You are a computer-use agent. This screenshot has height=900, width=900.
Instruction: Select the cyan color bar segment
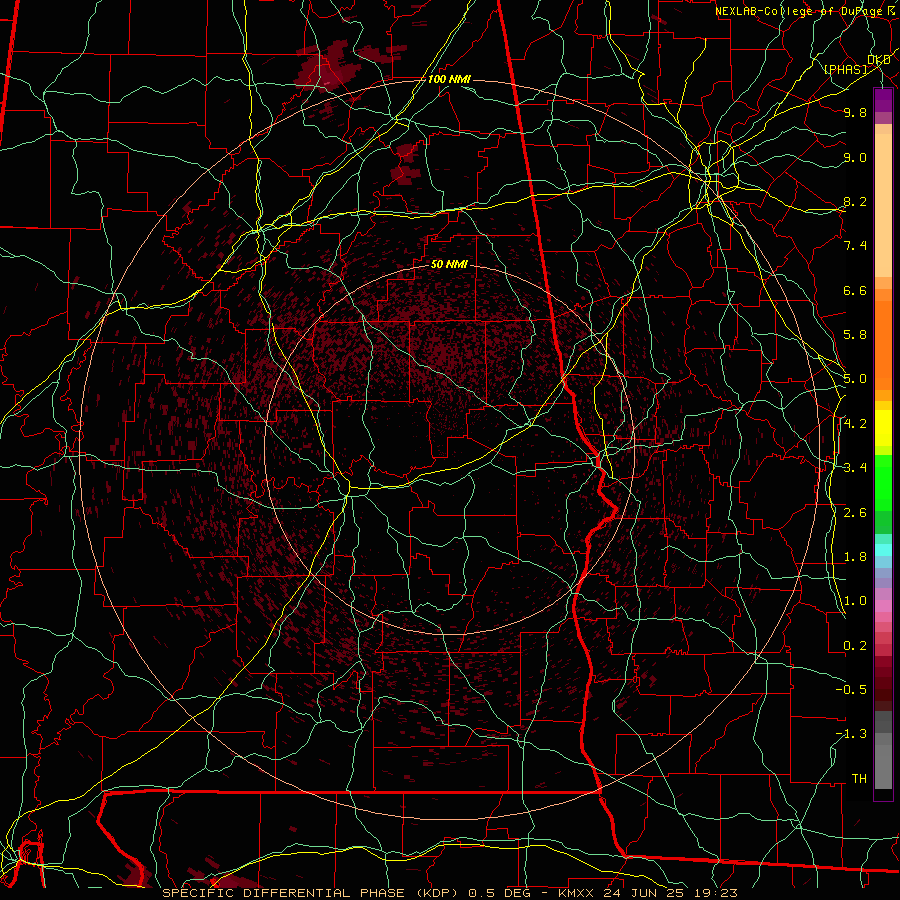pos(883,550)
